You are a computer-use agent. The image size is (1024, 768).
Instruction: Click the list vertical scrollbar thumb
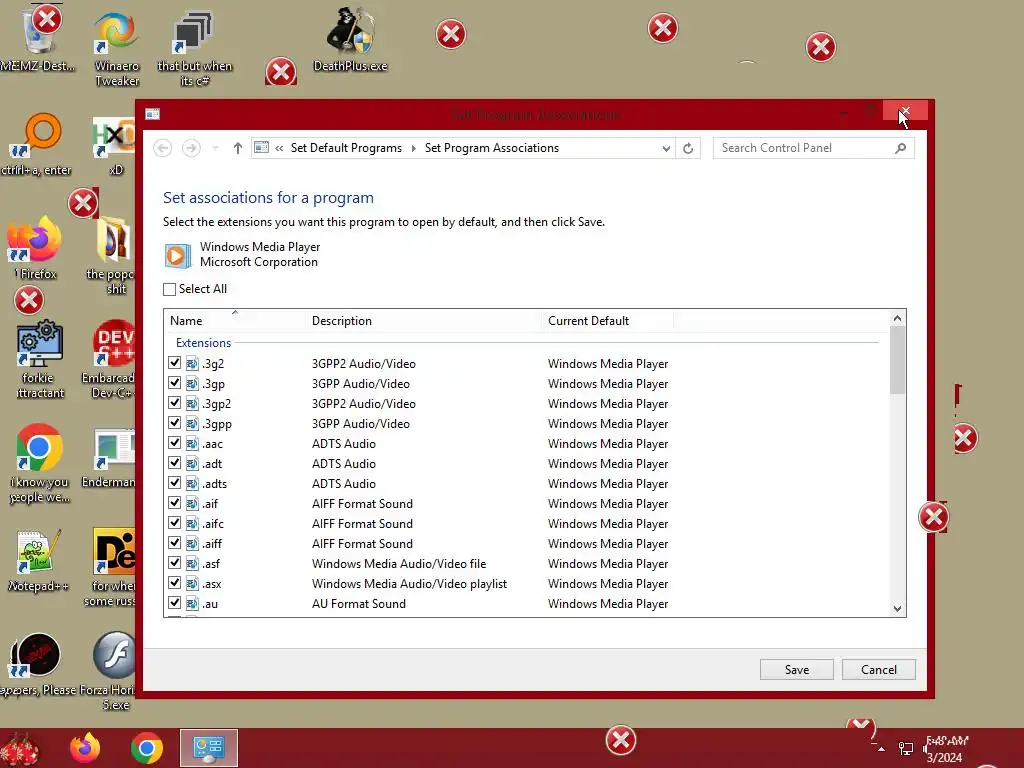point(897,360)
